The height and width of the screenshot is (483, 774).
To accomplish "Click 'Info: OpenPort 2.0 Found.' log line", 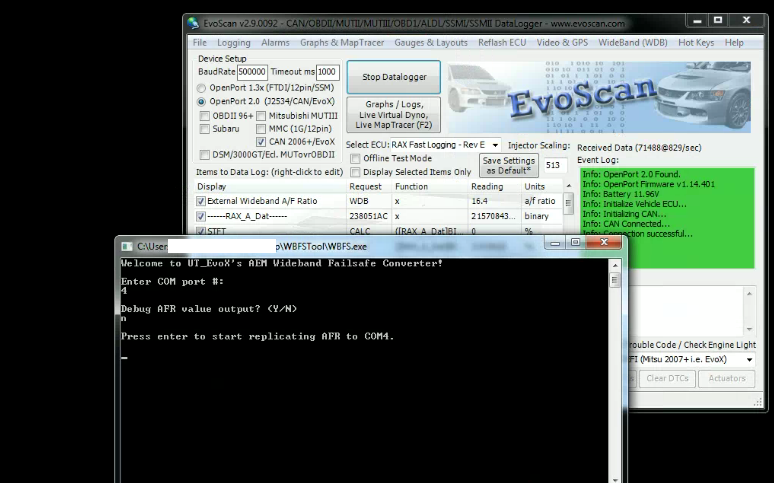I will pos(631,174).
